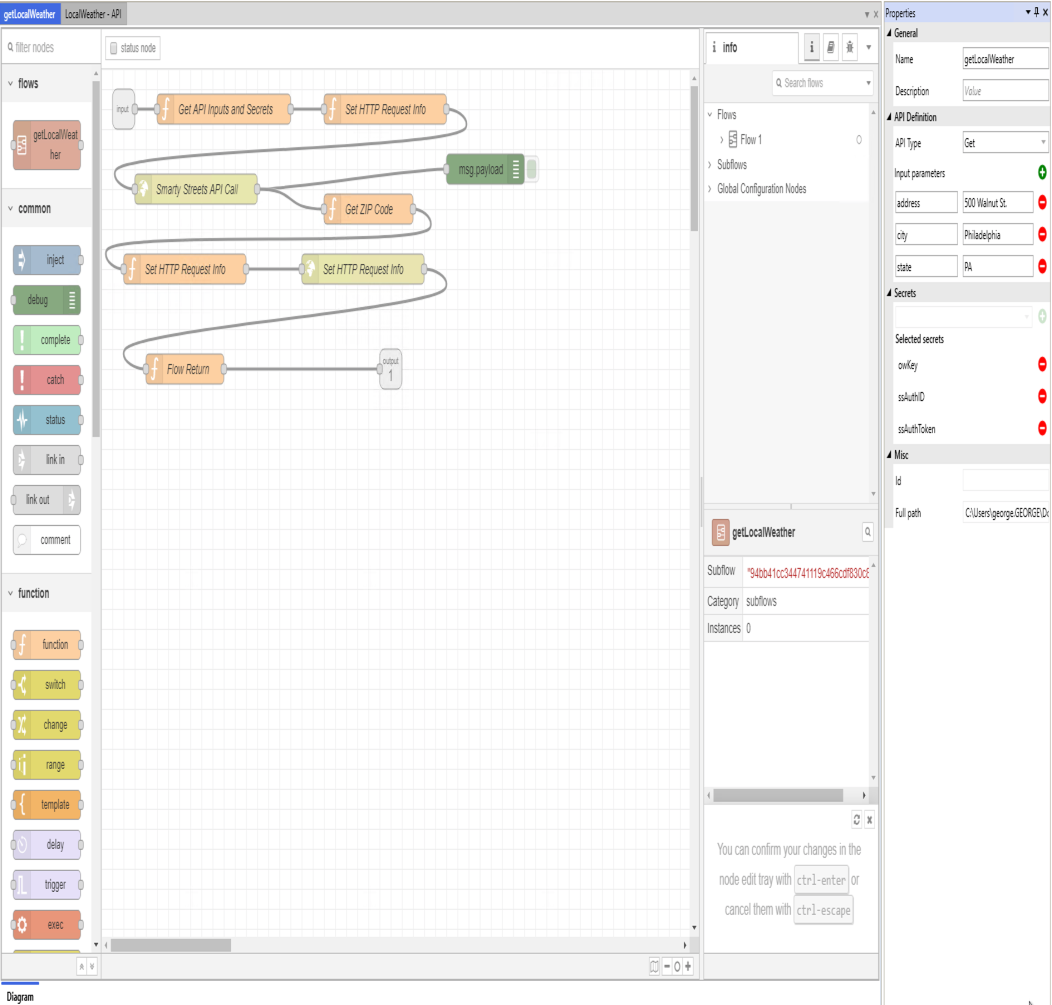Click the green add input parameter button
Screen dimensions: 1052x1005
click(1042, 173)
